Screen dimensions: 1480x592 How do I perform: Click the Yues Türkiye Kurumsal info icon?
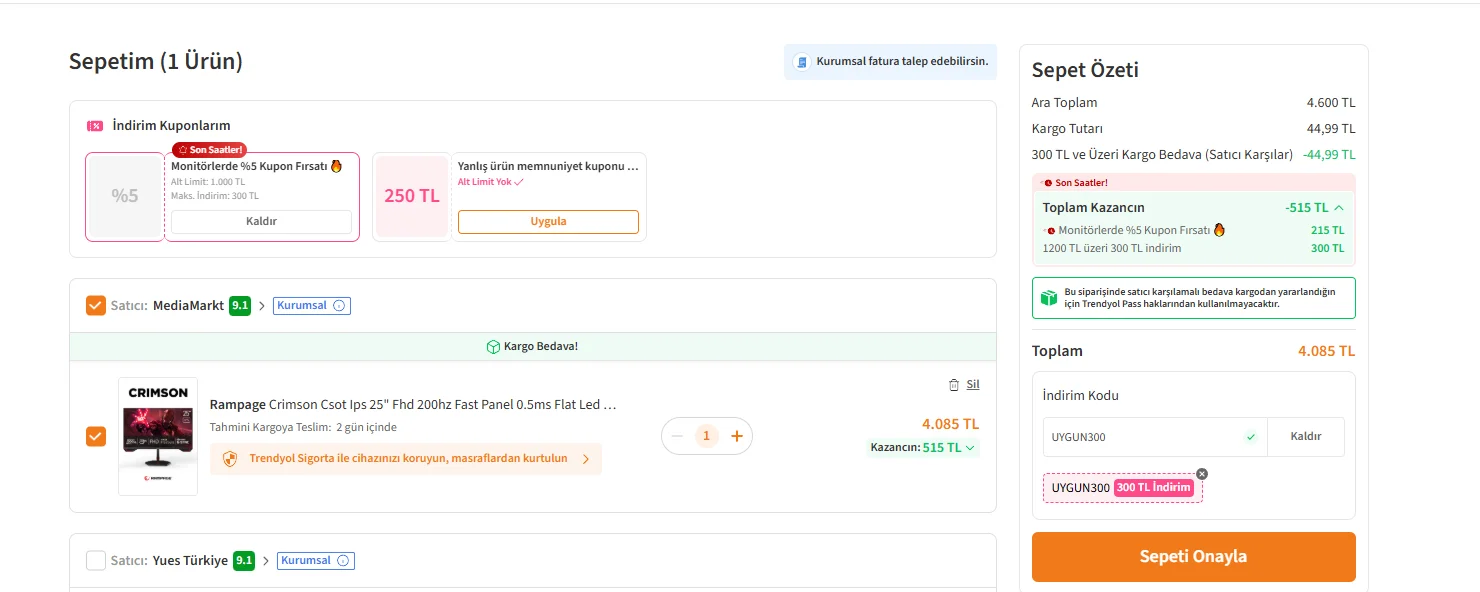(x=343, y=561)
